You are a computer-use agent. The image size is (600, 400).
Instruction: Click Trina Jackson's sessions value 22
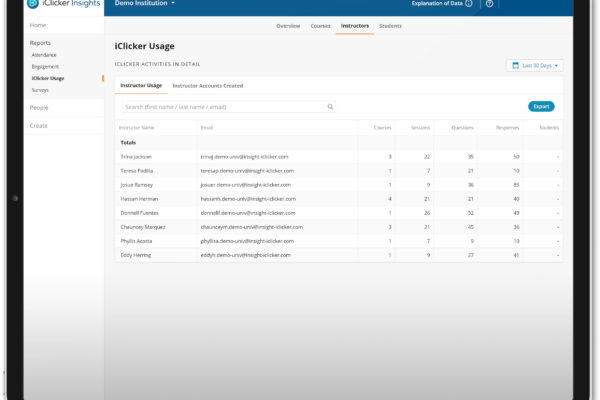pos(427,157)
